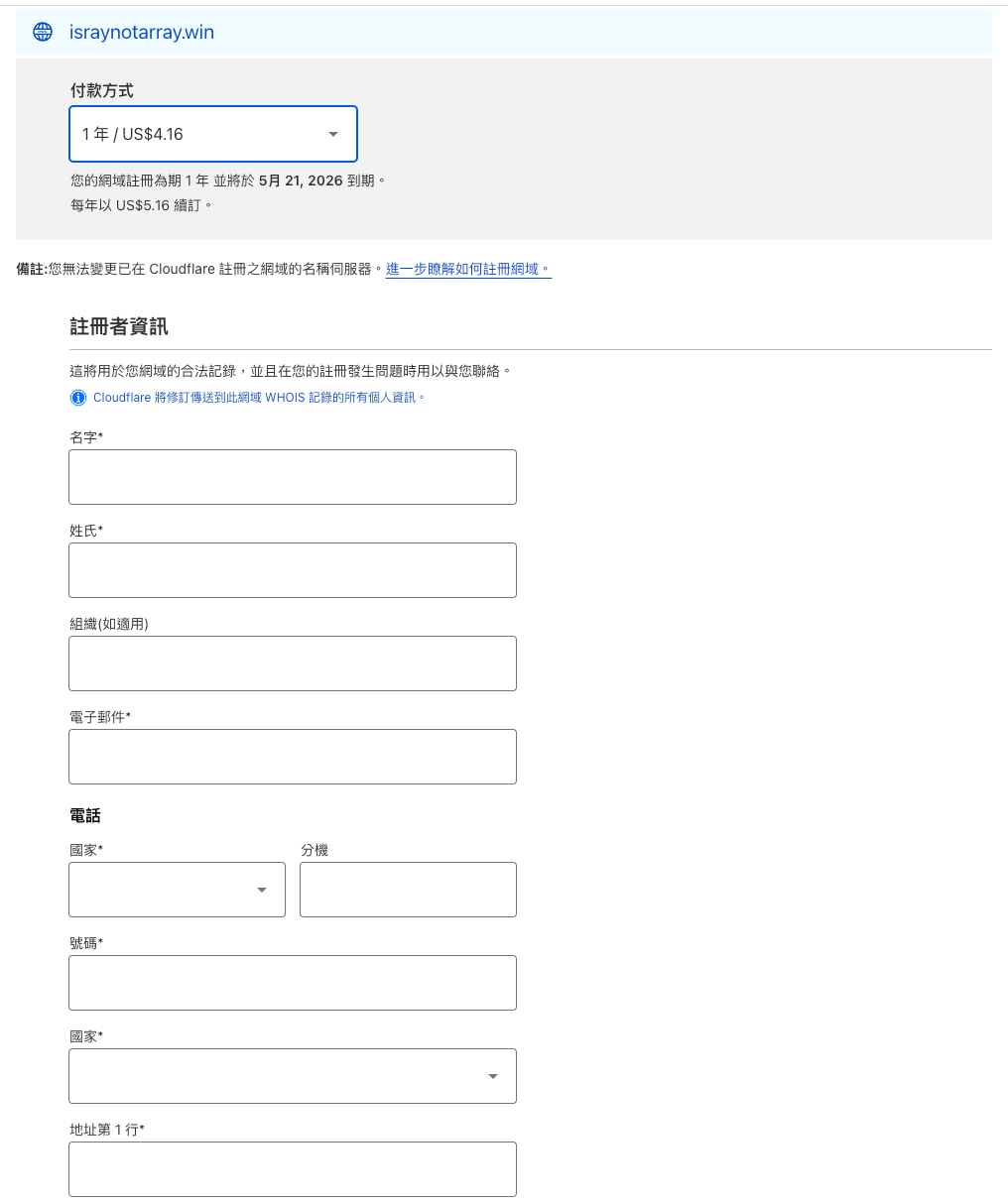Image resolution: width=1008 pixels, height=1204 pixels.
Task: Click the israynotarray.win domain name
Action: coord(142,32)
